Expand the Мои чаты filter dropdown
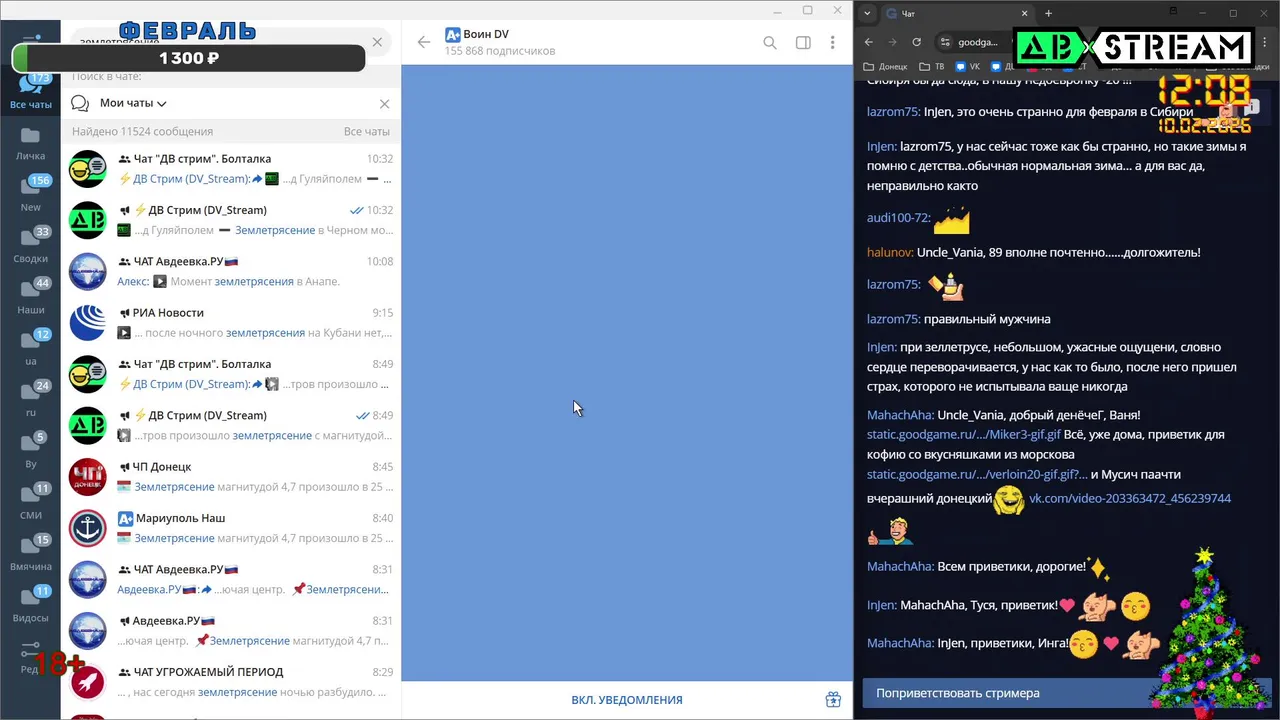The width and height of the screenshot is (1280, 720). (x=133, y=103)
